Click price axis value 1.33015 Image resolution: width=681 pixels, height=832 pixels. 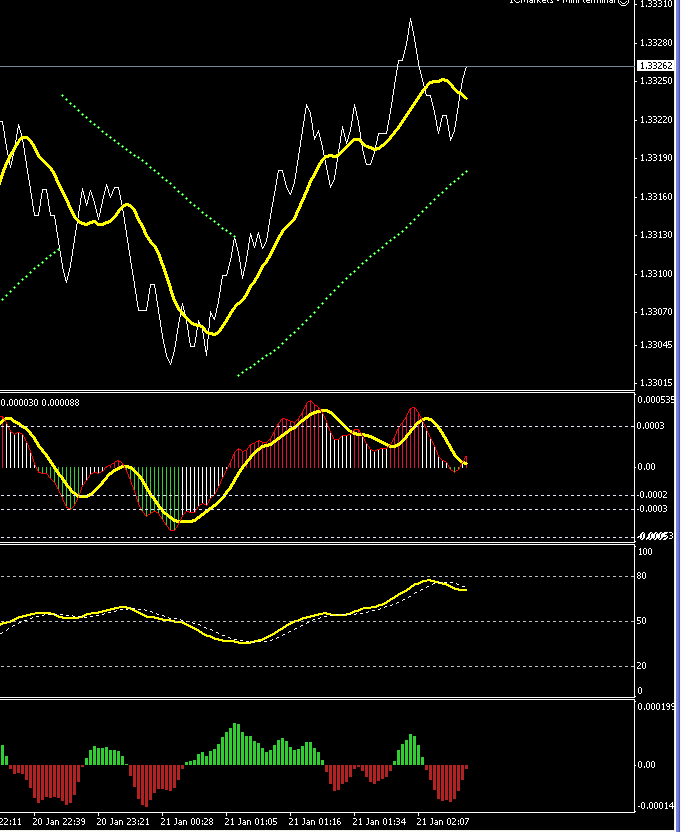coord(657,383)
